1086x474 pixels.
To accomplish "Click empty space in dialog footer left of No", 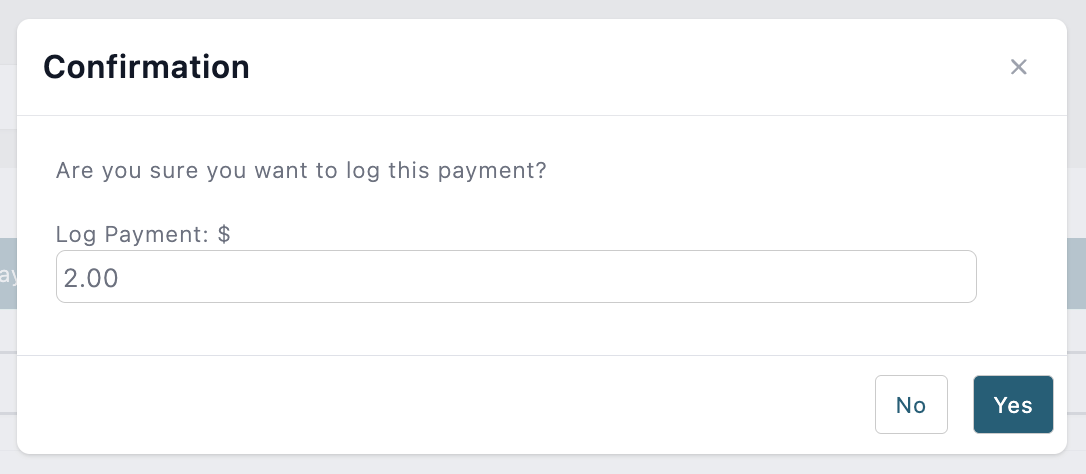I will pos(443,405).
